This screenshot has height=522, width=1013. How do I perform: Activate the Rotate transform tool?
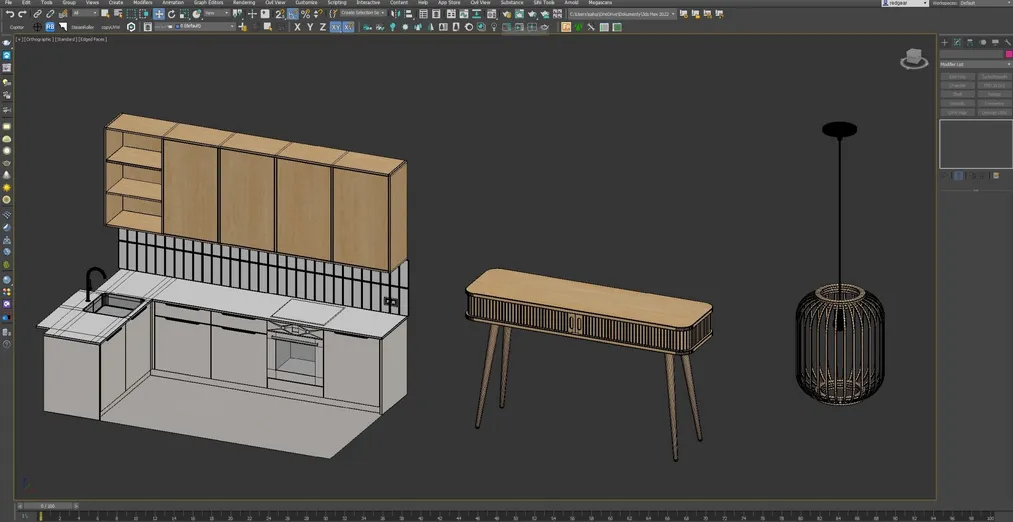pyautogui.click(x=171, y=14)
